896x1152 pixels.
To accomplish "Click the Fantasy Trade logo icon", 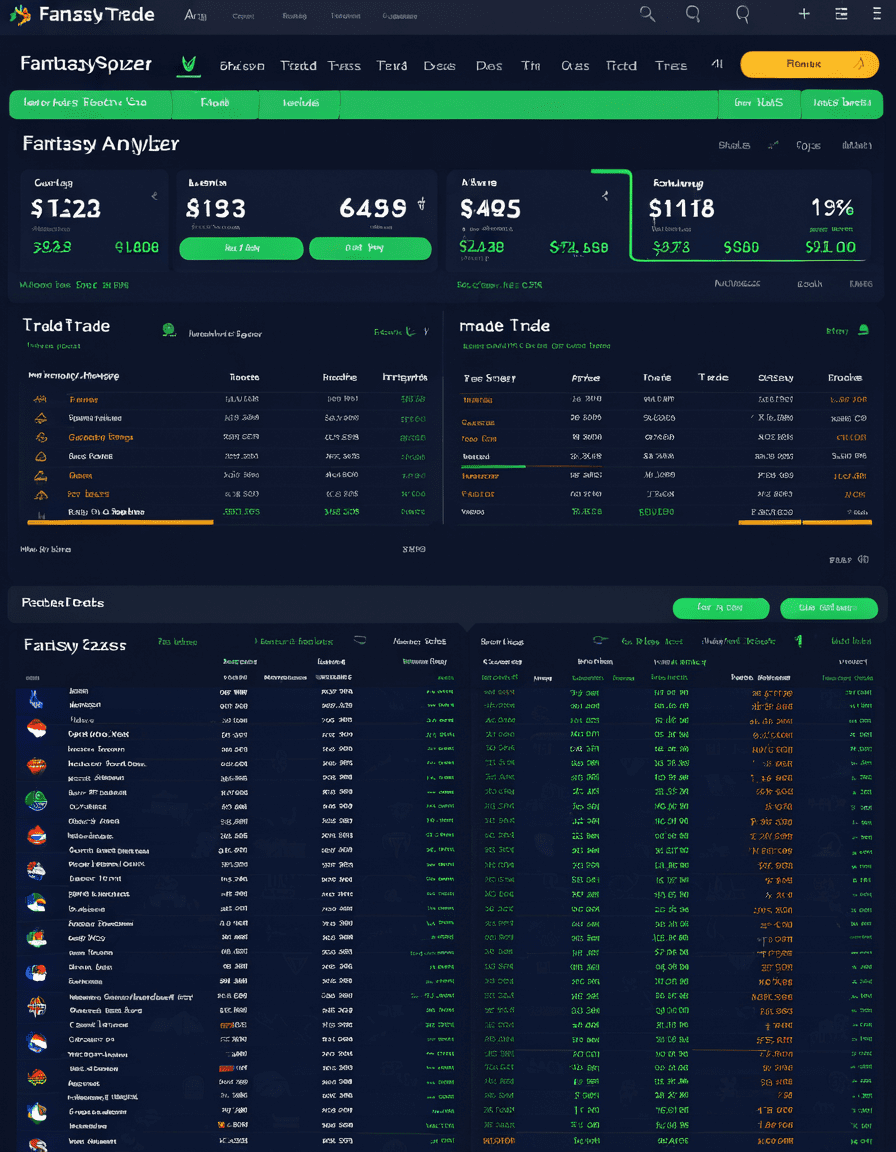I will click(x=20, y=14).
